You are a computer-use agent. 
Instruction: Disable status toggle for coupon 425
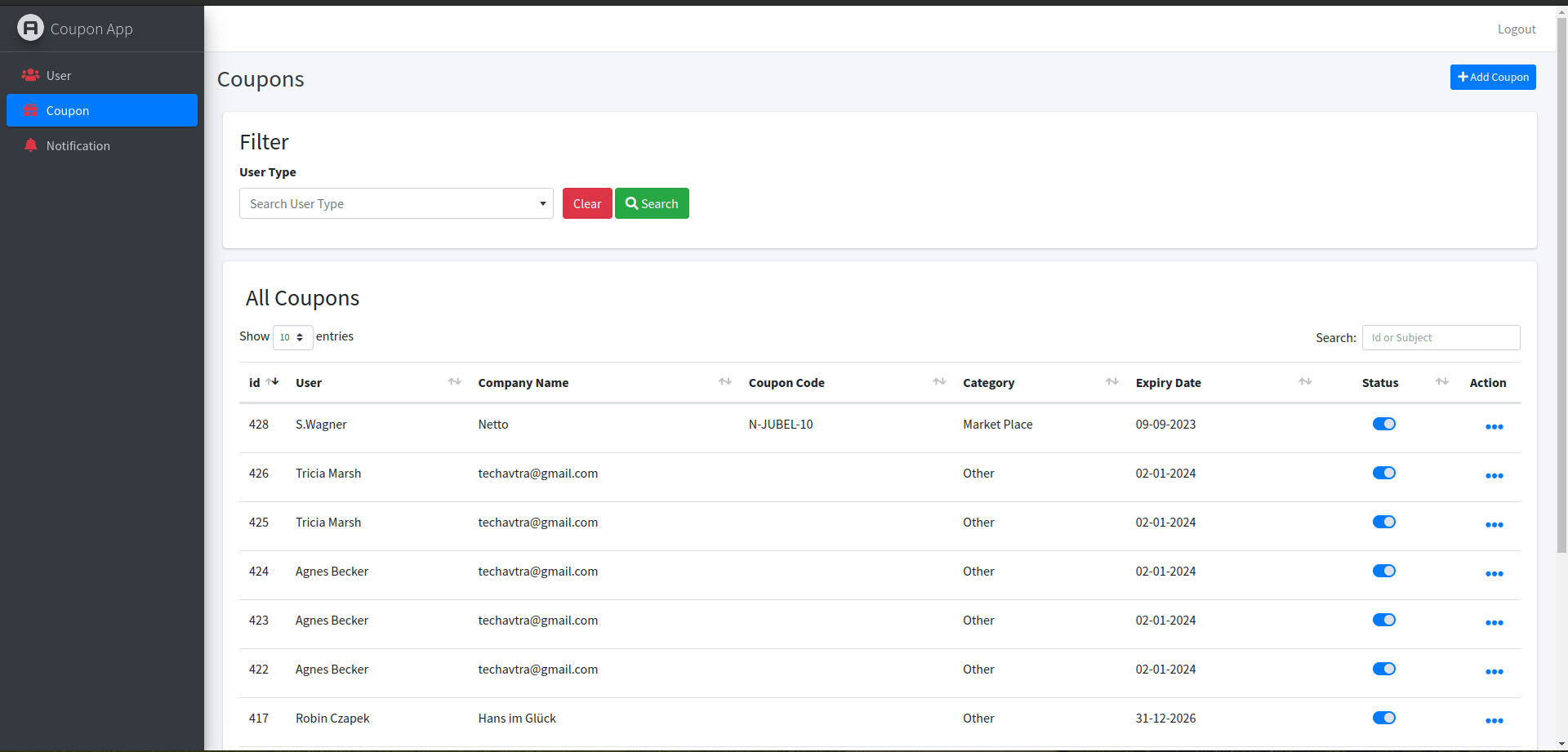click(1383, 522)
